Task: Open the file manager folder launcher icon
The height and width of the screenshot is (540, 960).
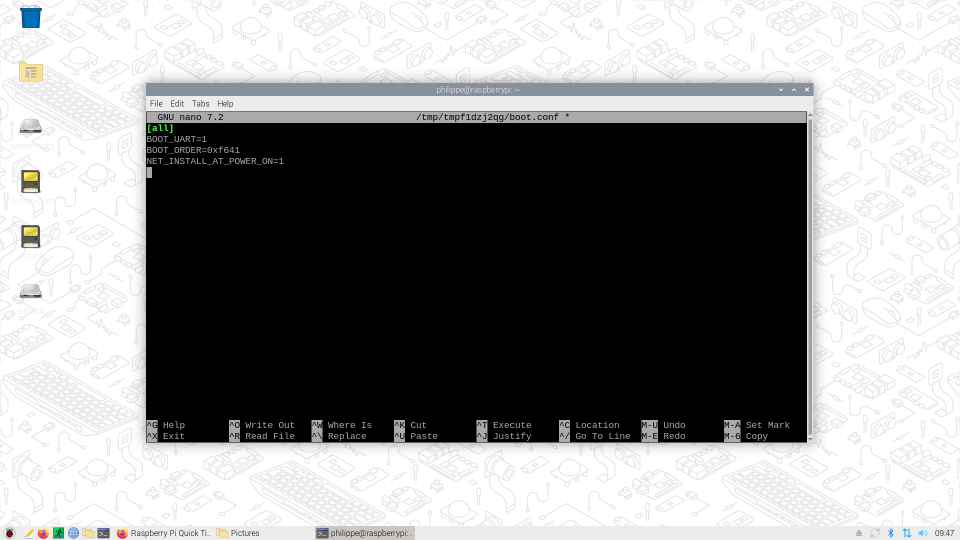Action: 89,533
